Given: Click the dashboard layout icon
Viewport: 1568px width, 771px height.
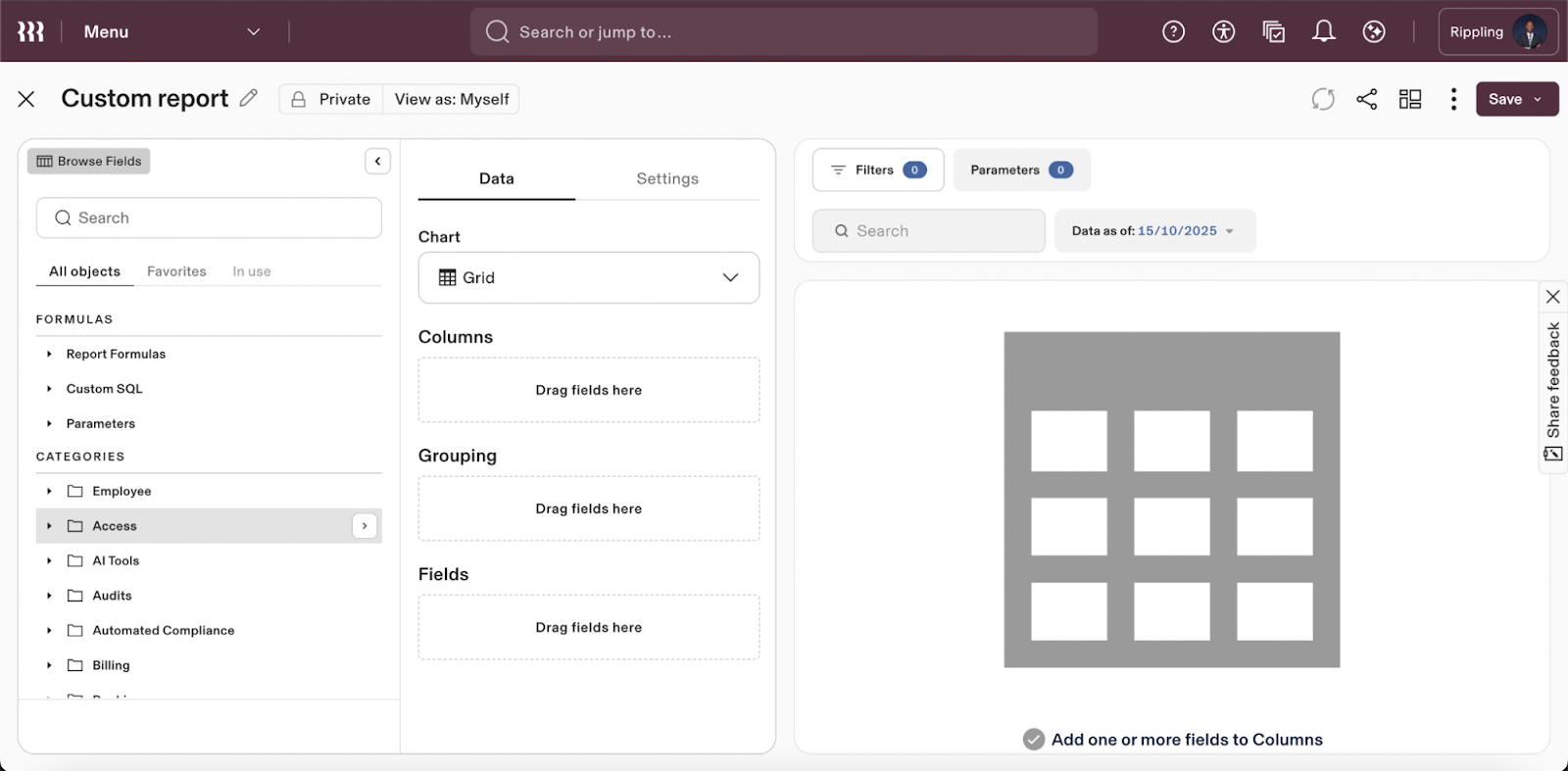Looking at the screenshot, I should click(1410, 99).
